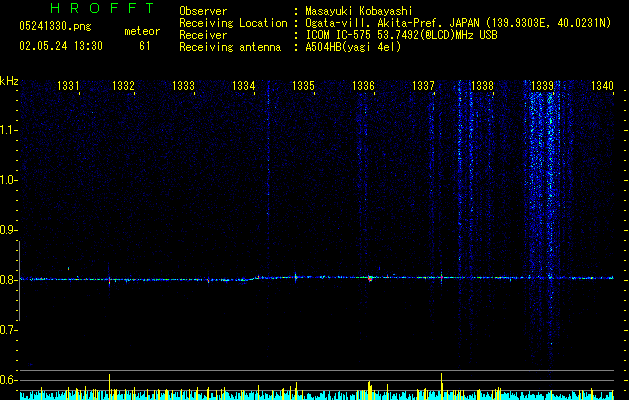
Task: Click the tallest yellow signal spike near 1332
Action: click(109, 386)
